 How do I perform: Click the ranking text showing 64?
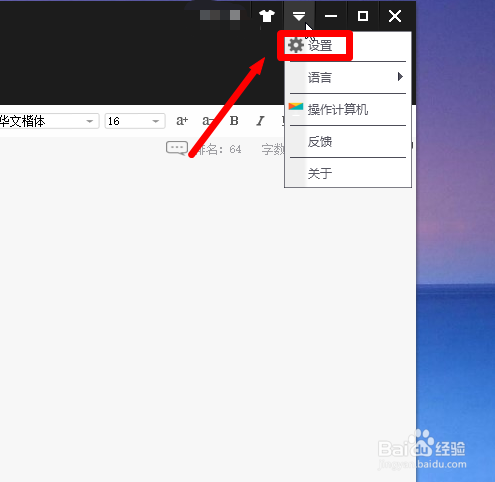click(219, 149)
